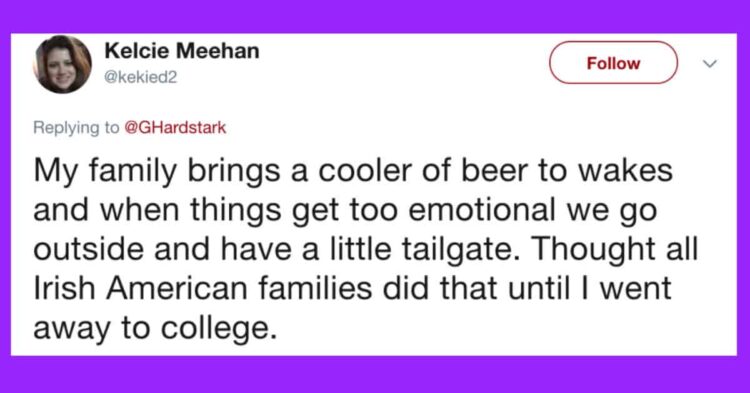
Task: Open the @kekied2 handle
Action: pyautogui.click(x=141, y=77)
